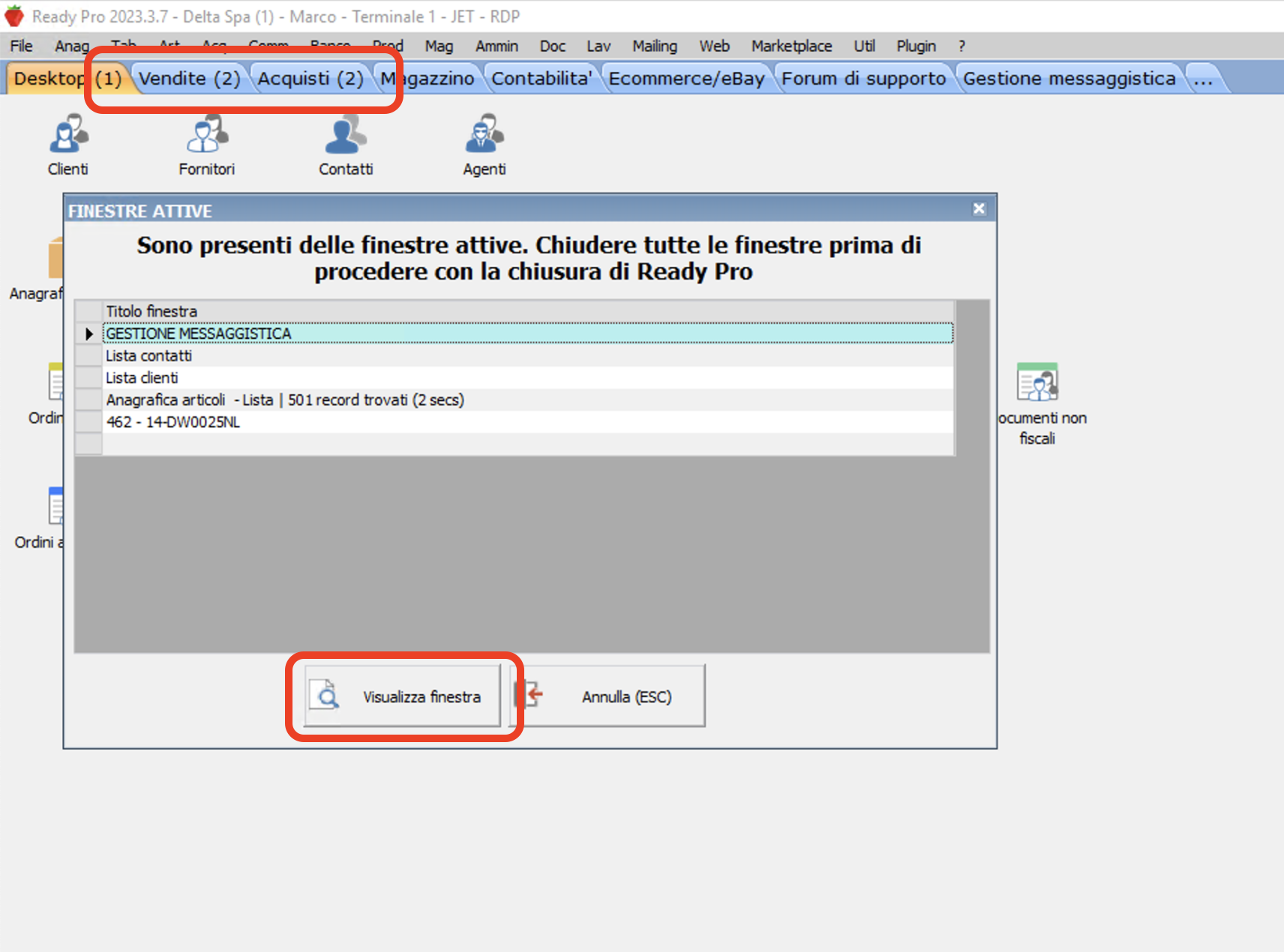Open the Doc menu
Viewport: 1284px width, 952px height.
coord(553,46)
